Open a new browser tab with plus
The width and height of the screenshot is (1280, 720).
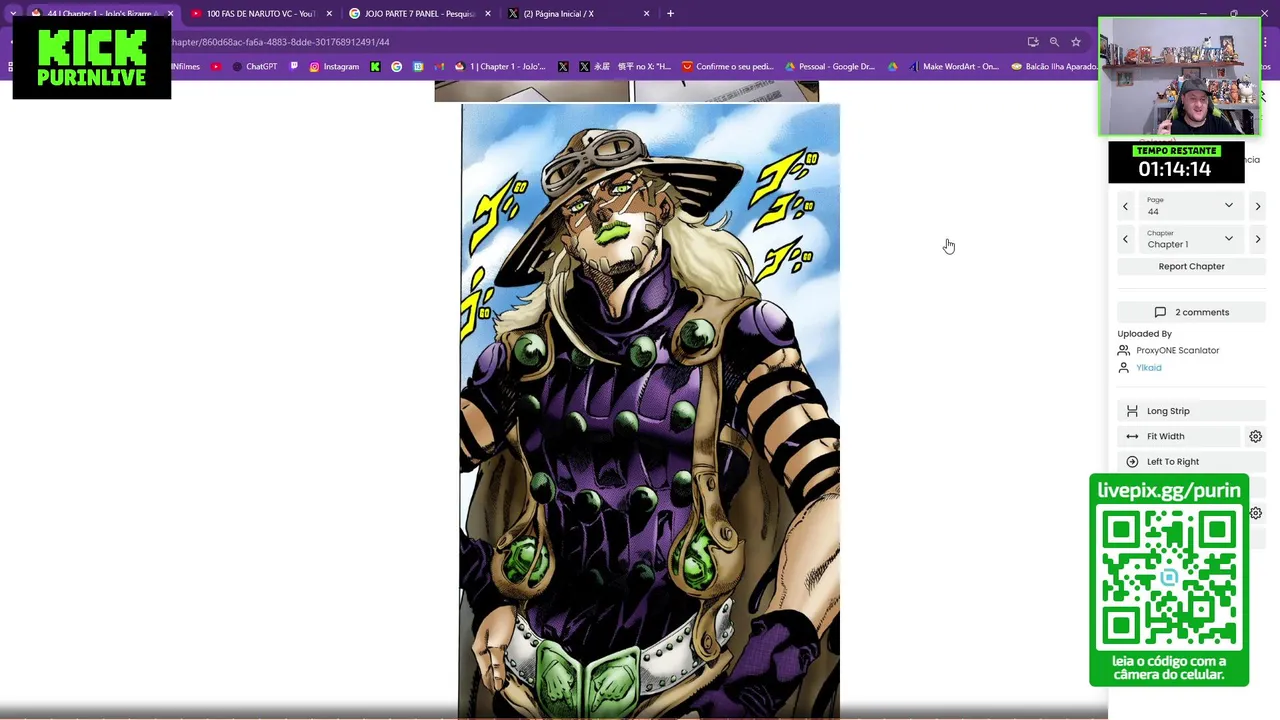click(x=670, y=14)
